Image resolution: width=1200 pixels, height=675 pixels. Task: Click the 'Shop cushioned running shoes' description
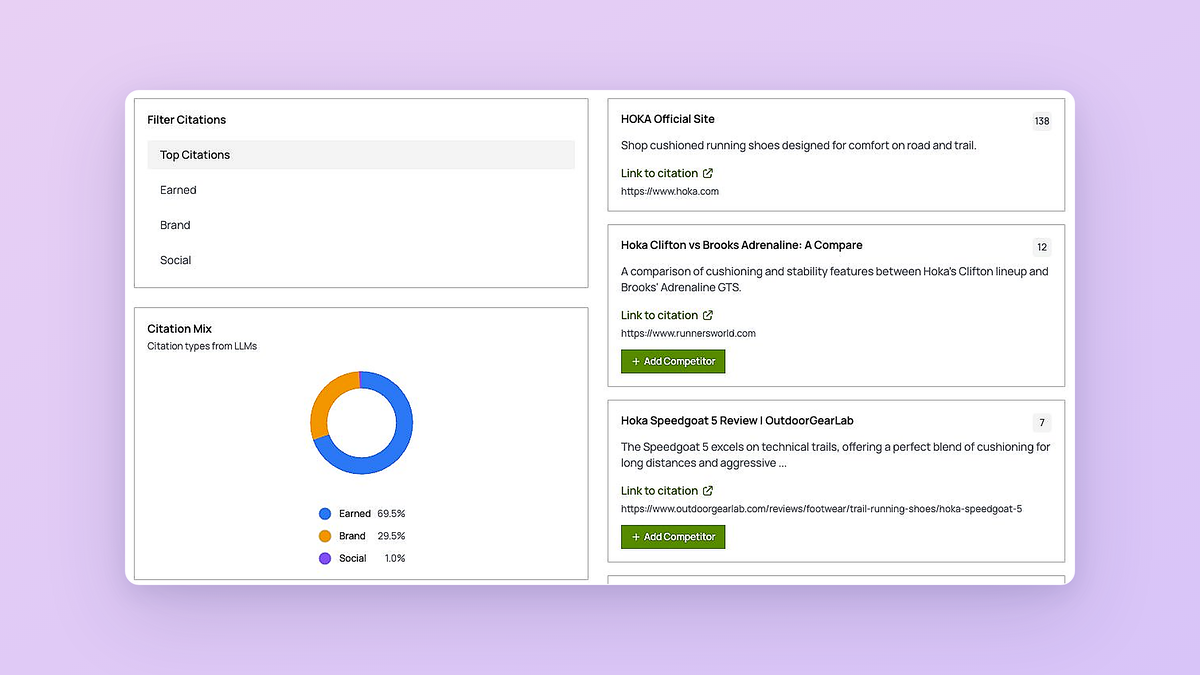[x=798, y=145]
